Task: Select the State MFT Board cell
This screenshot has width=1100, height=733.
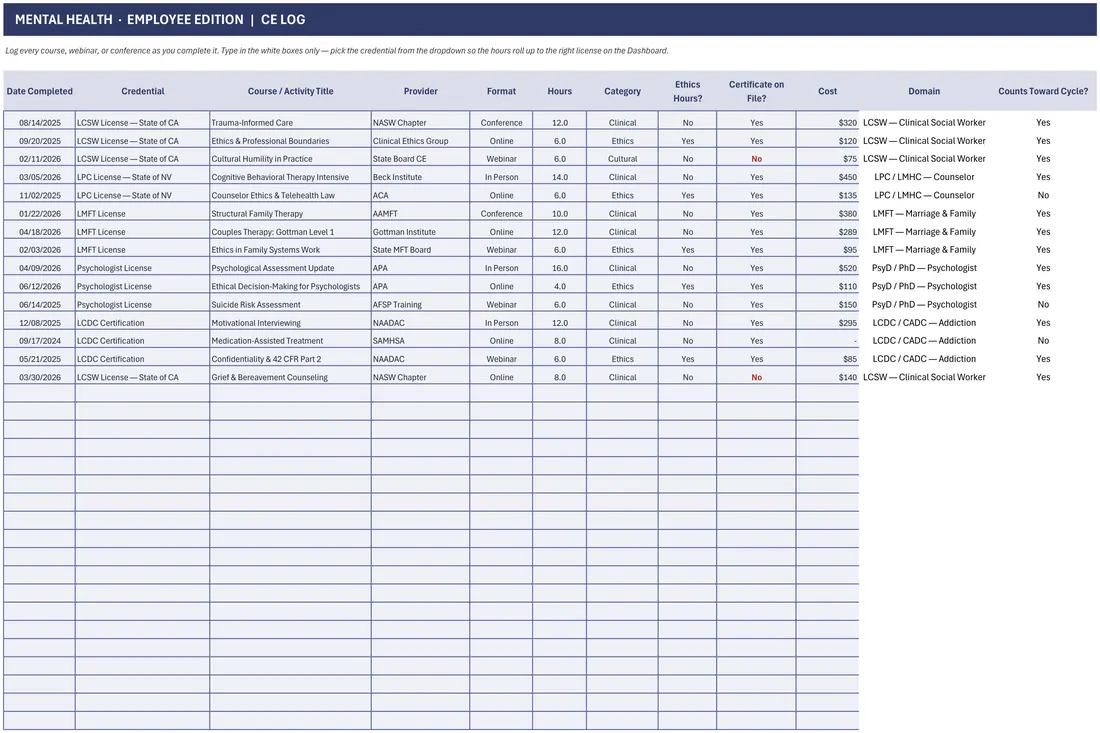Action: (420, 250)
